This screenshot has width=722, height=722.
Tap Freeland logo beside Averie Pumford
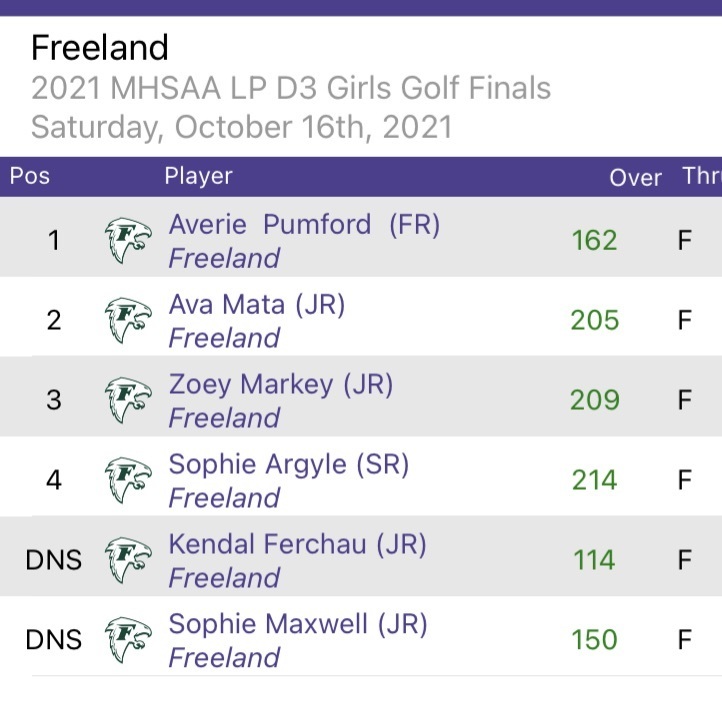click(128, 240)
